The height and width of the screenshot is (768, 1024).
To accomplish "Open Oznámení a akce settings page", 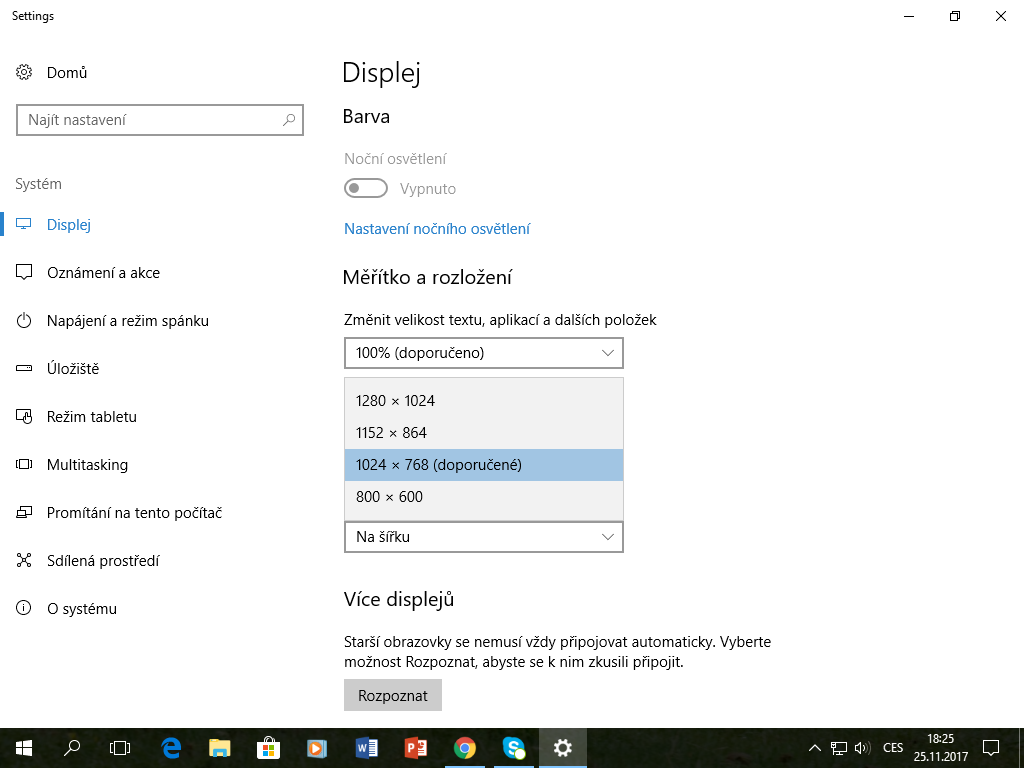I will pos(103,272).
